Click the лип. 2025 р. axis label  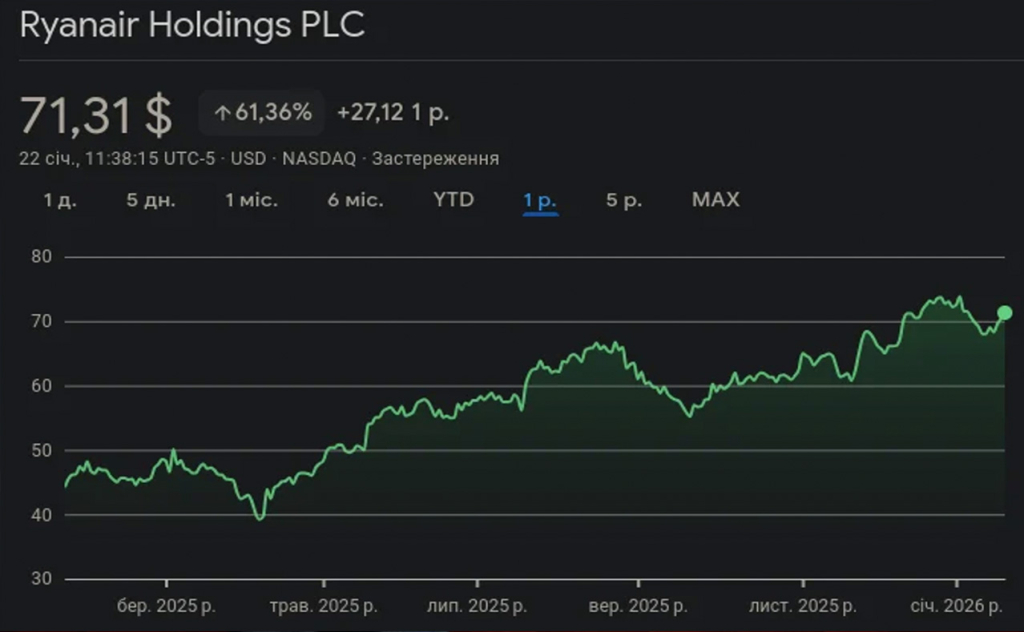477,606
